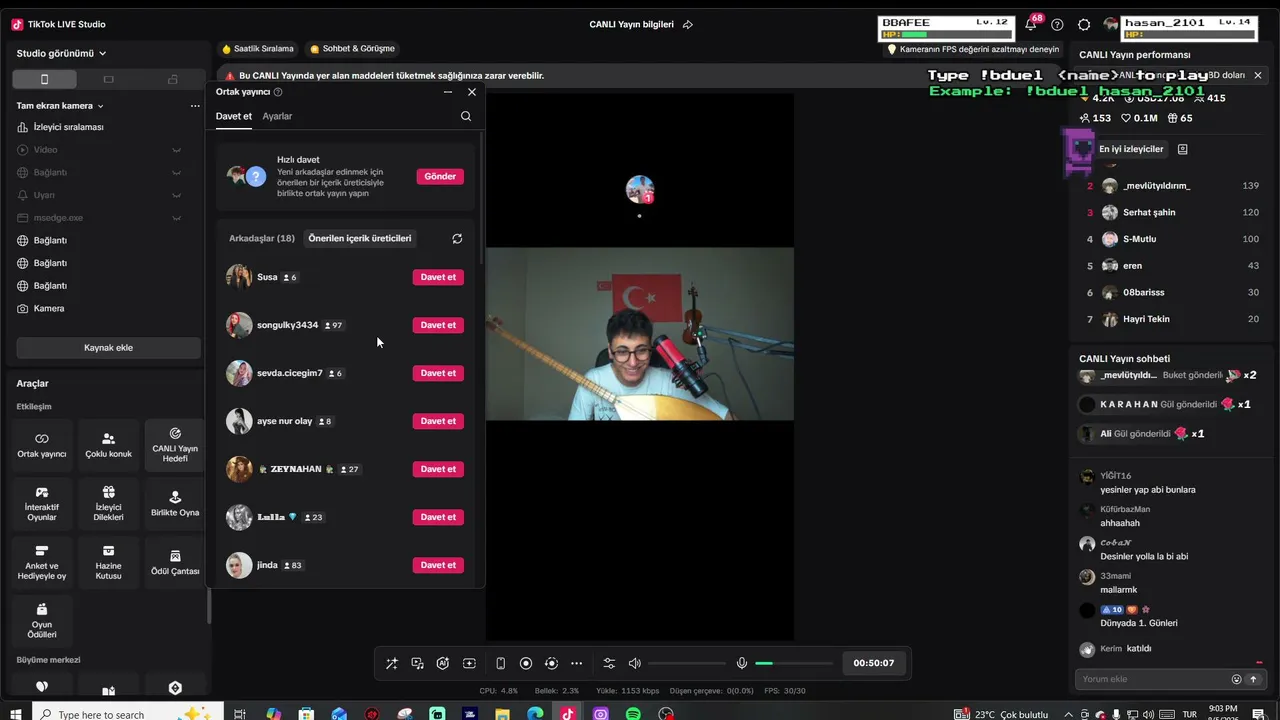
Task: Open the video and music media icon
Action: [x=417, y=663]
